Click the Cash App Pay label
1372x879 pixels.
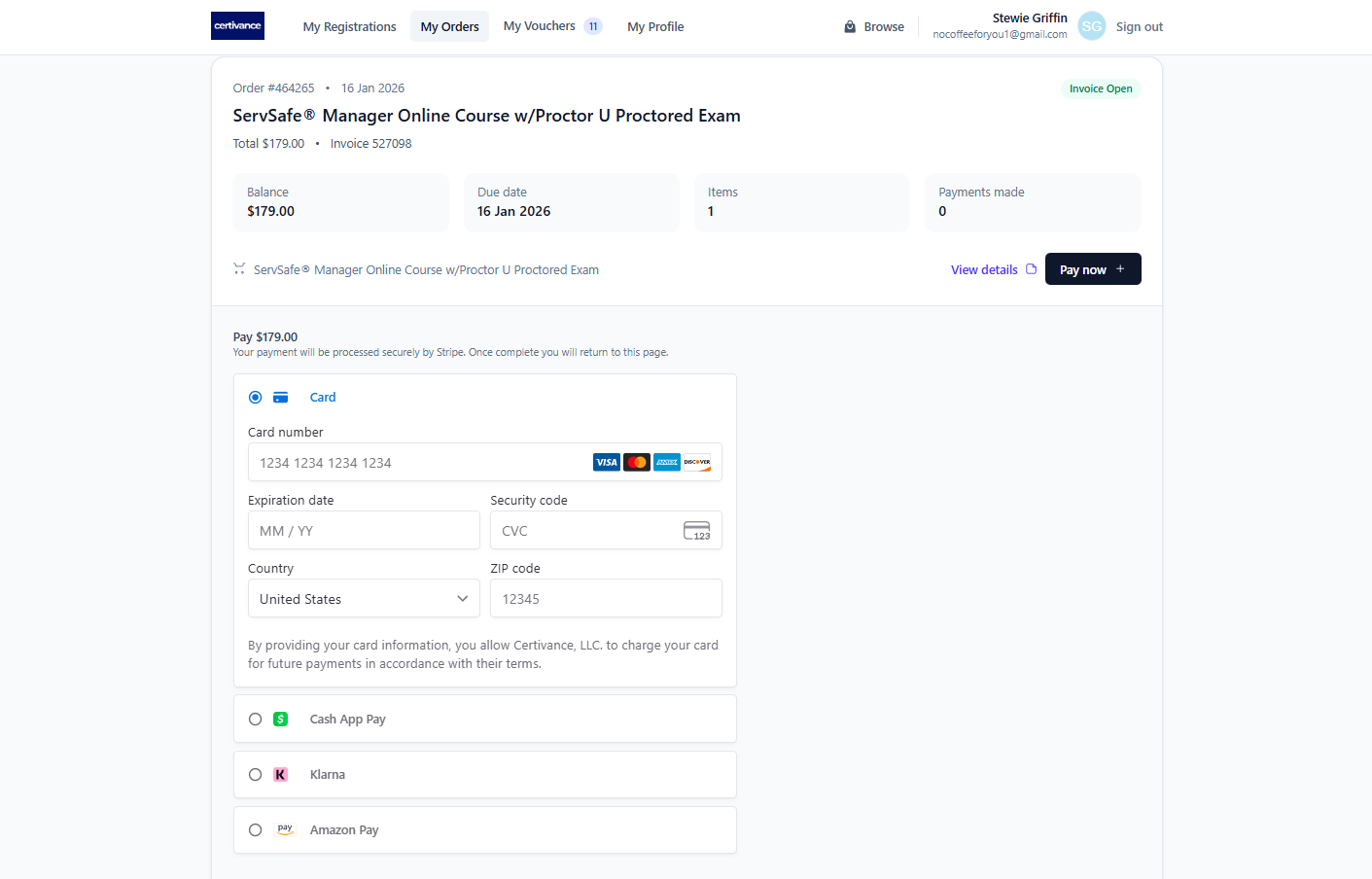348,720
